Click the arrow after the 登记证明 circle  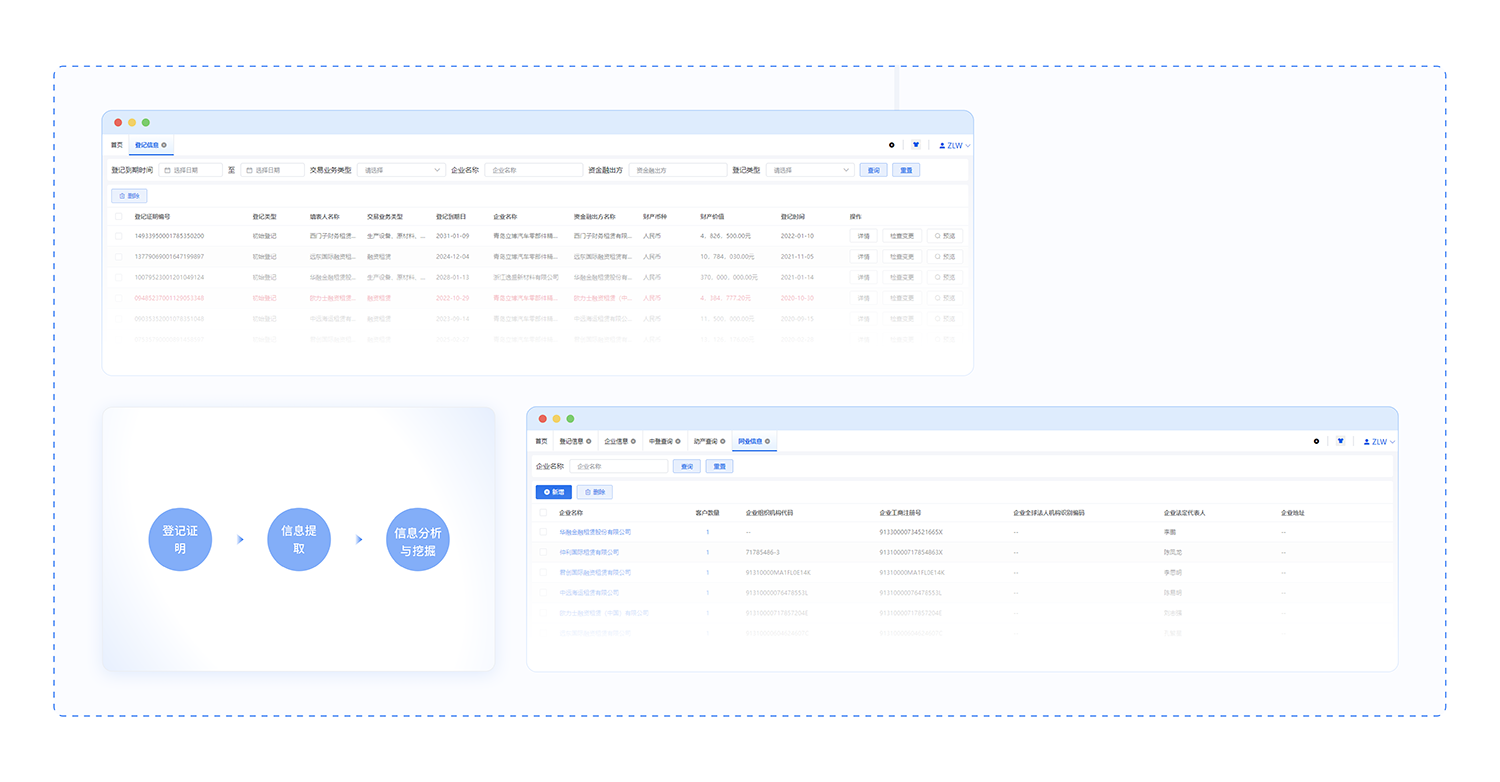pyautogui.click(x=240, y=540)
